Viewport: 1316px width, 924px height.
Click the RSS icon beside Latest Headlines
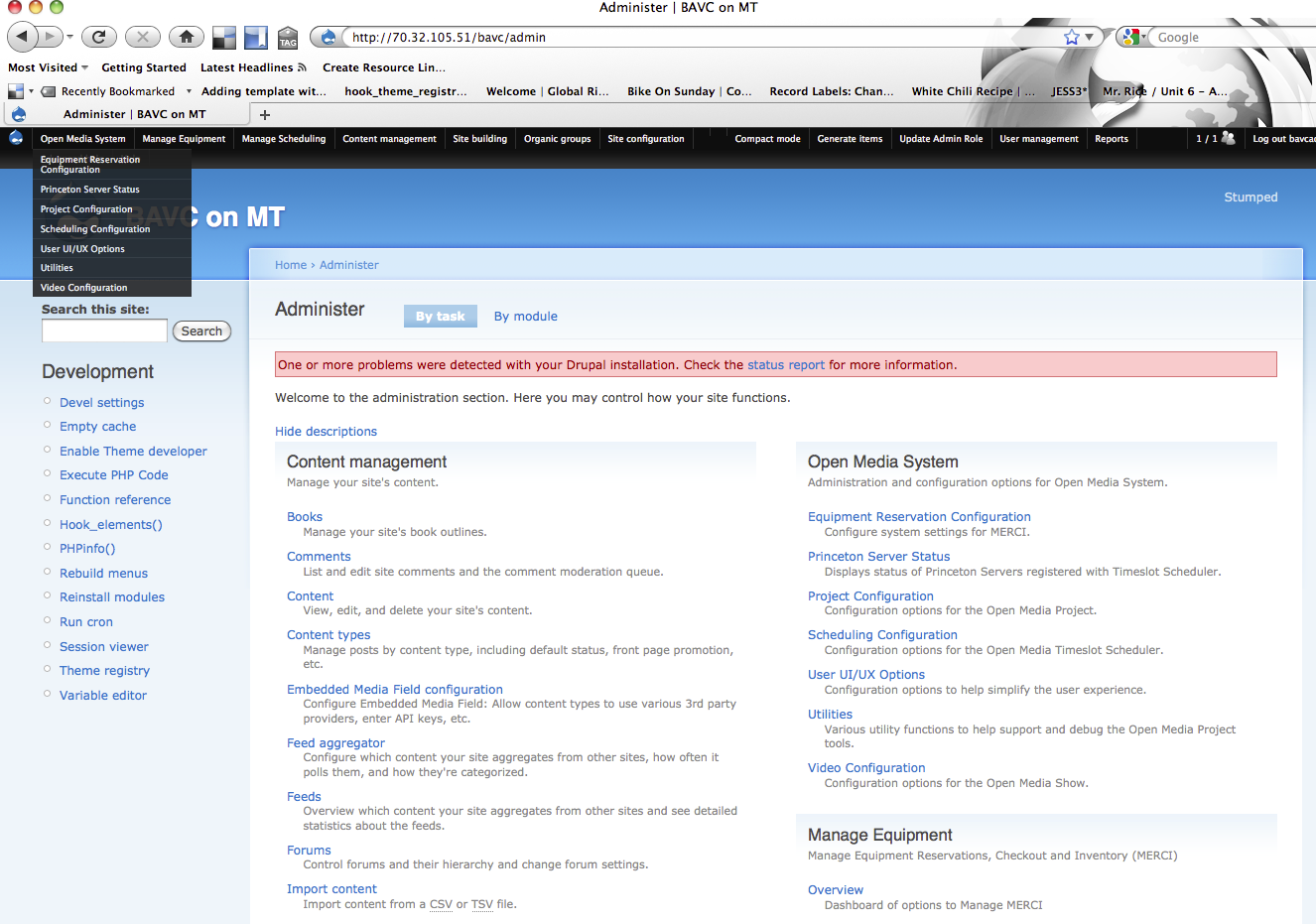(x=302, y=67)
